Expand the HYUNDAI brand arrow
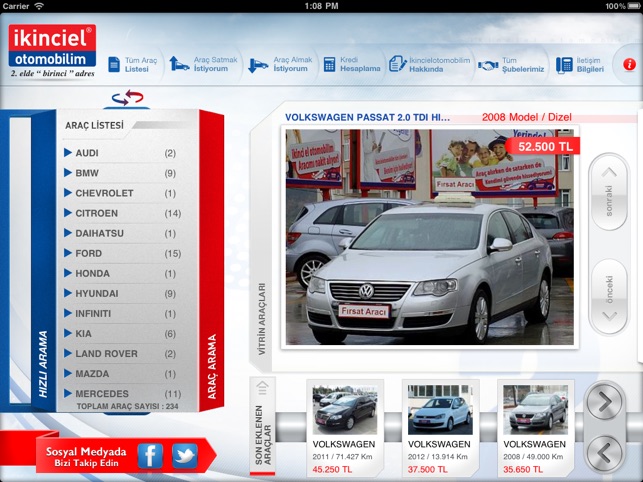This screenshot has width=643, height=482. pyautogui.click(x=68, y=293)
